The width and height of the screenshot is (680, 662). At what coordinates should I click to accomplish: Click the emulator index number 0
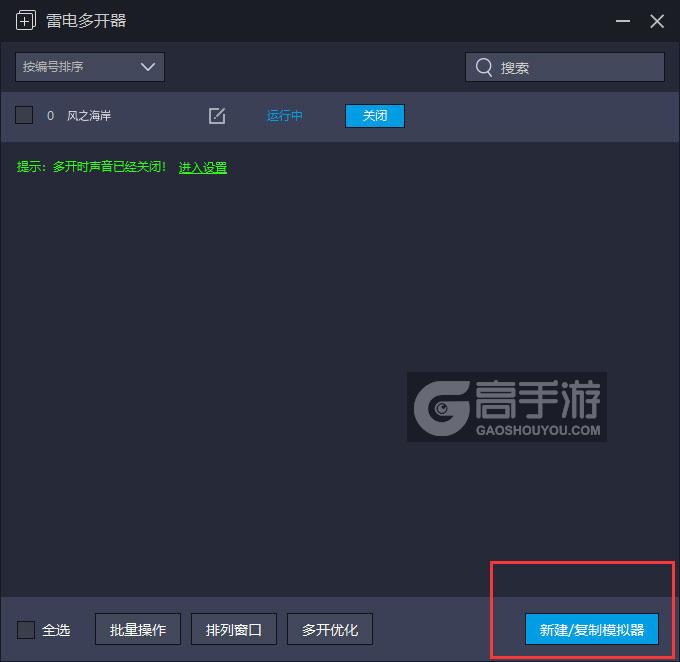(50, 116)
